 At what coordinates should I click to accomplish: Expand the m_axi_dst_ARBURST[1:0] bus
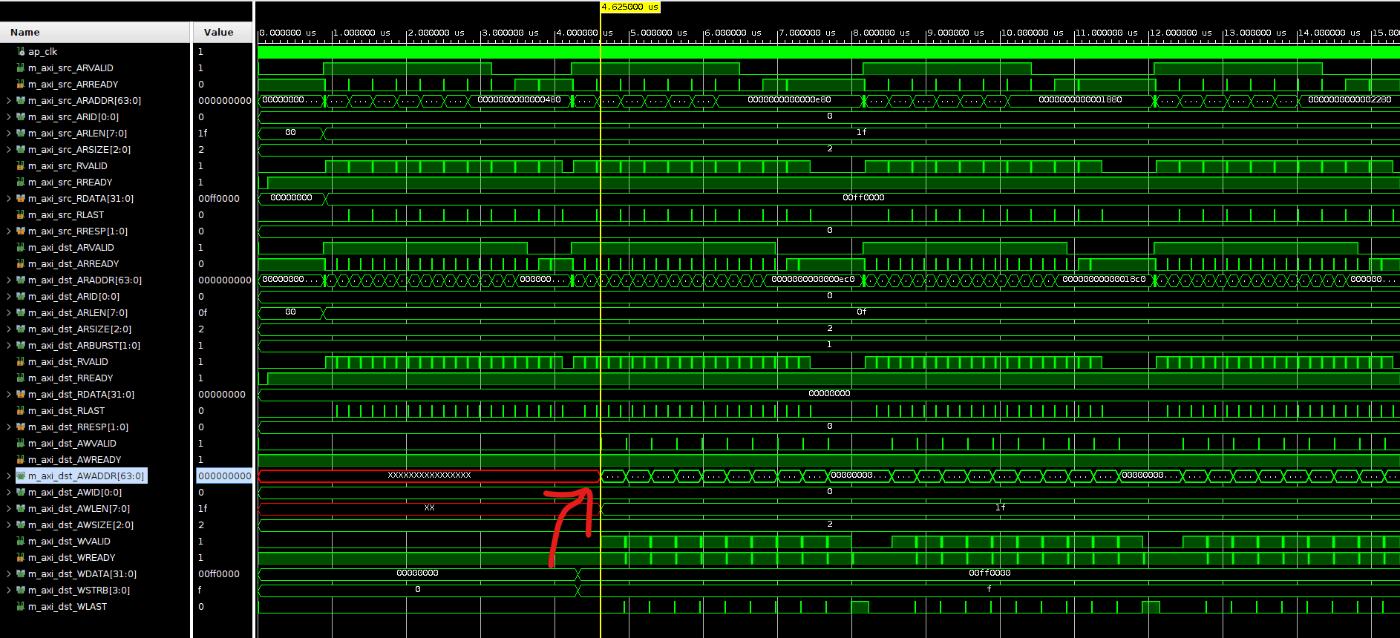point(9,345)
